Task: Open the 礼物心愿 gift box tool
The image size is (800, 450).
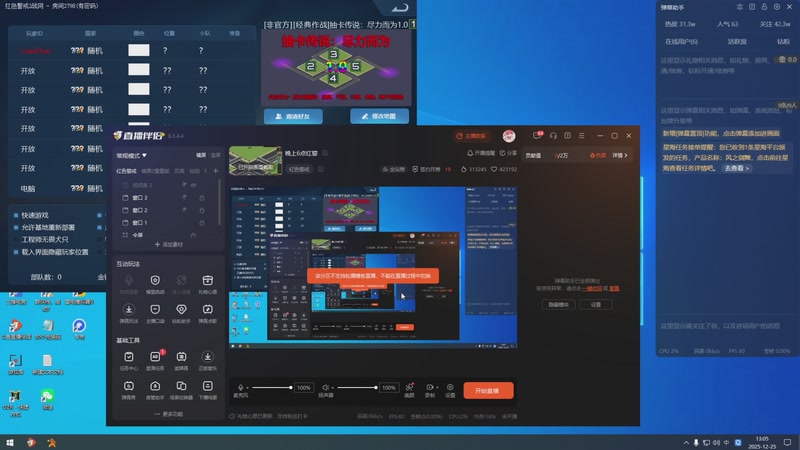Action: 207,280
